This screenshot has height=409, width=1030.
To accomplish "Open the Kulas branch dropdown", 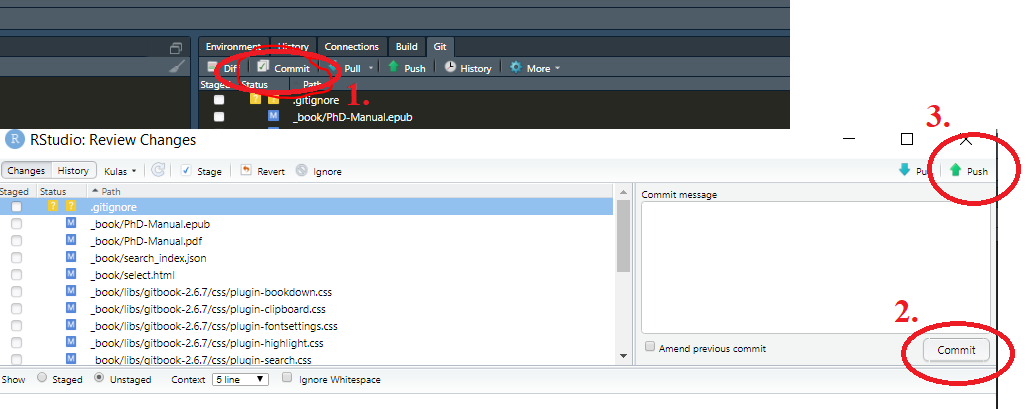I will [121, 171].
